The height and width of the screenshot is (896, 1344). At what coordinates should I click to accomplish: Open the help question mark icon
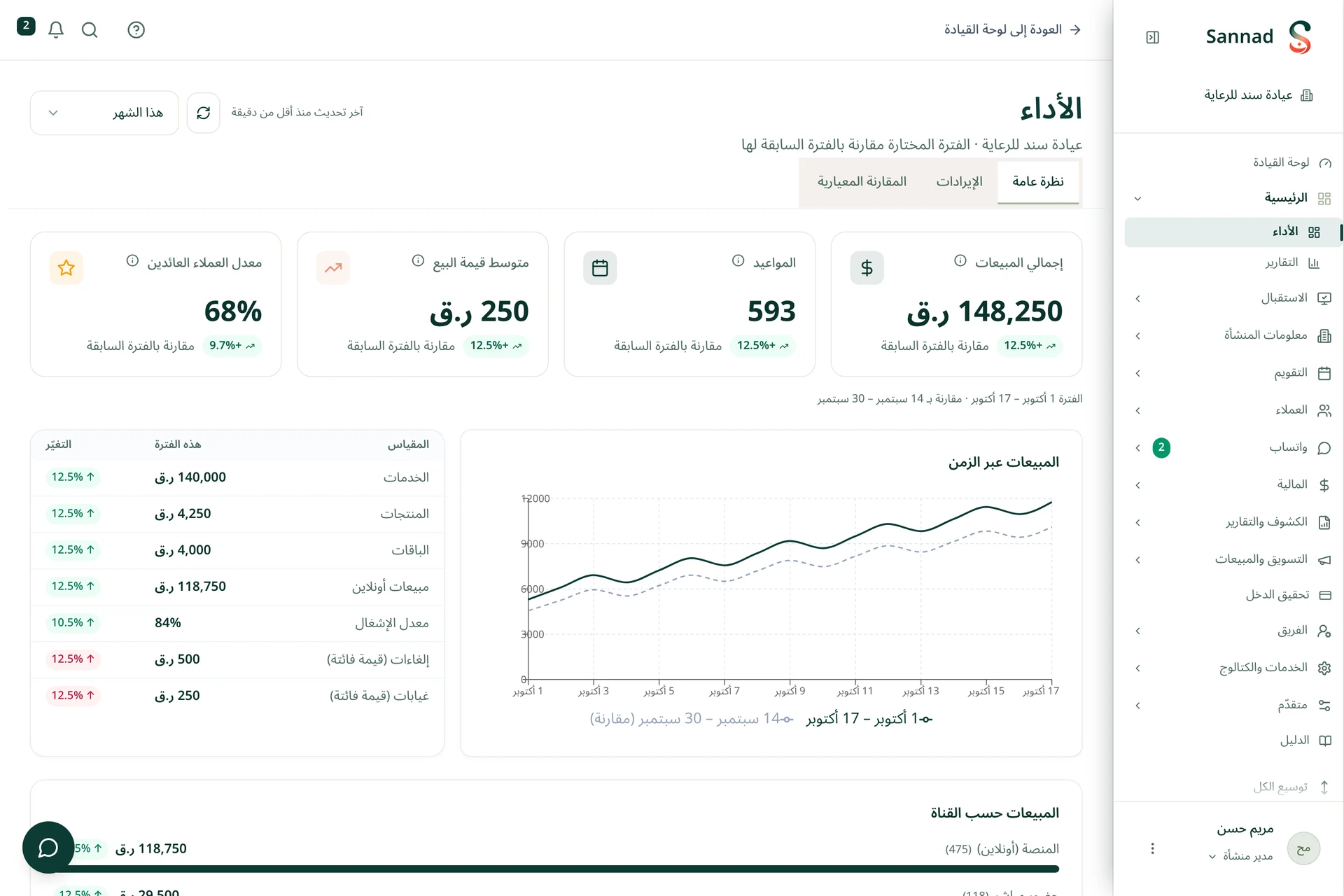[x=136, y=29]
